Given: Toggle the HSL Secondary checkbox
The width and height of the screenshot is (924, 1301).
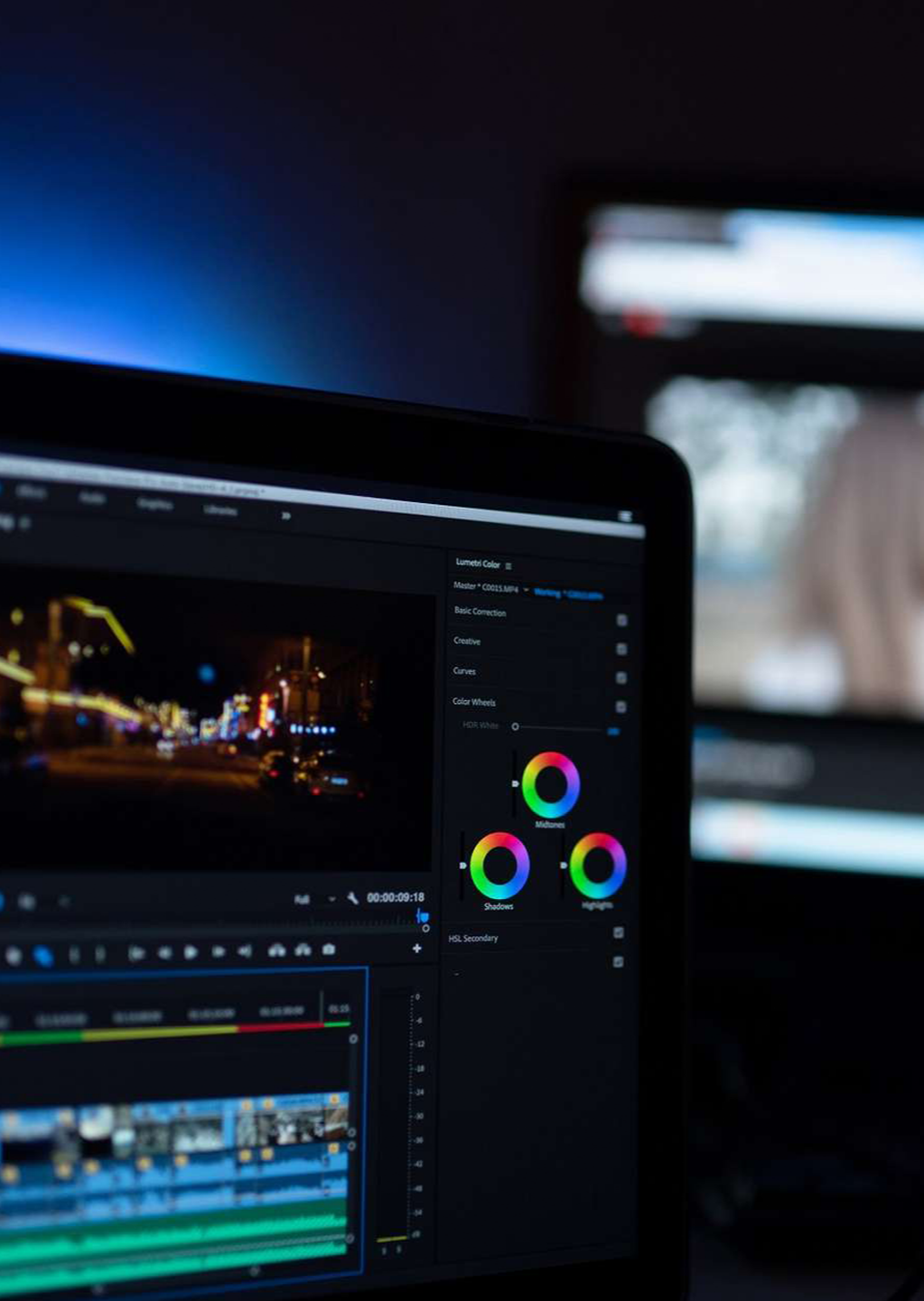Looking at the screenshot, I should 619,932.
